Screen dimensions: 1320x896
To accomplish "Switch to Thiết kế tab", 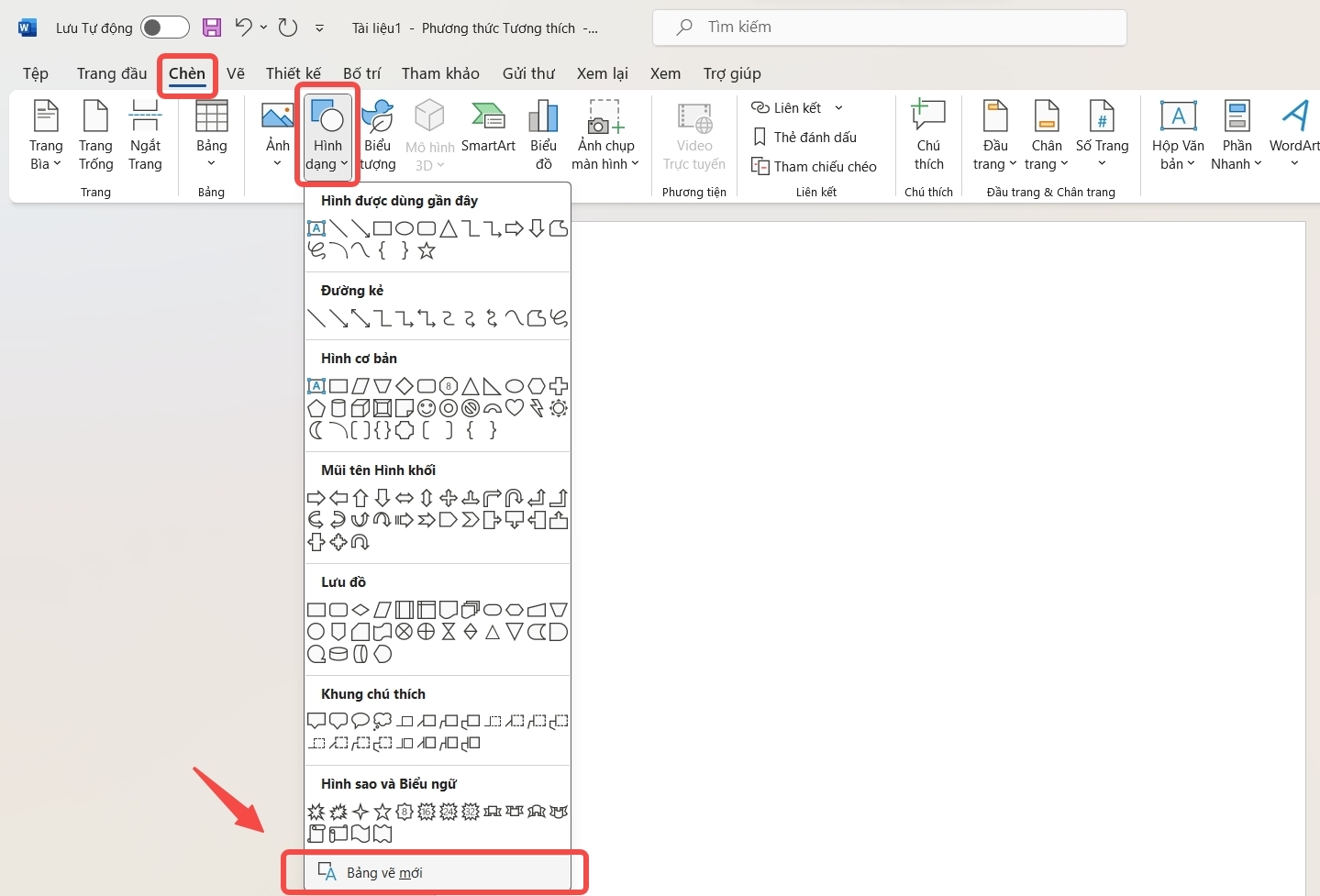I will coord(294,73).
